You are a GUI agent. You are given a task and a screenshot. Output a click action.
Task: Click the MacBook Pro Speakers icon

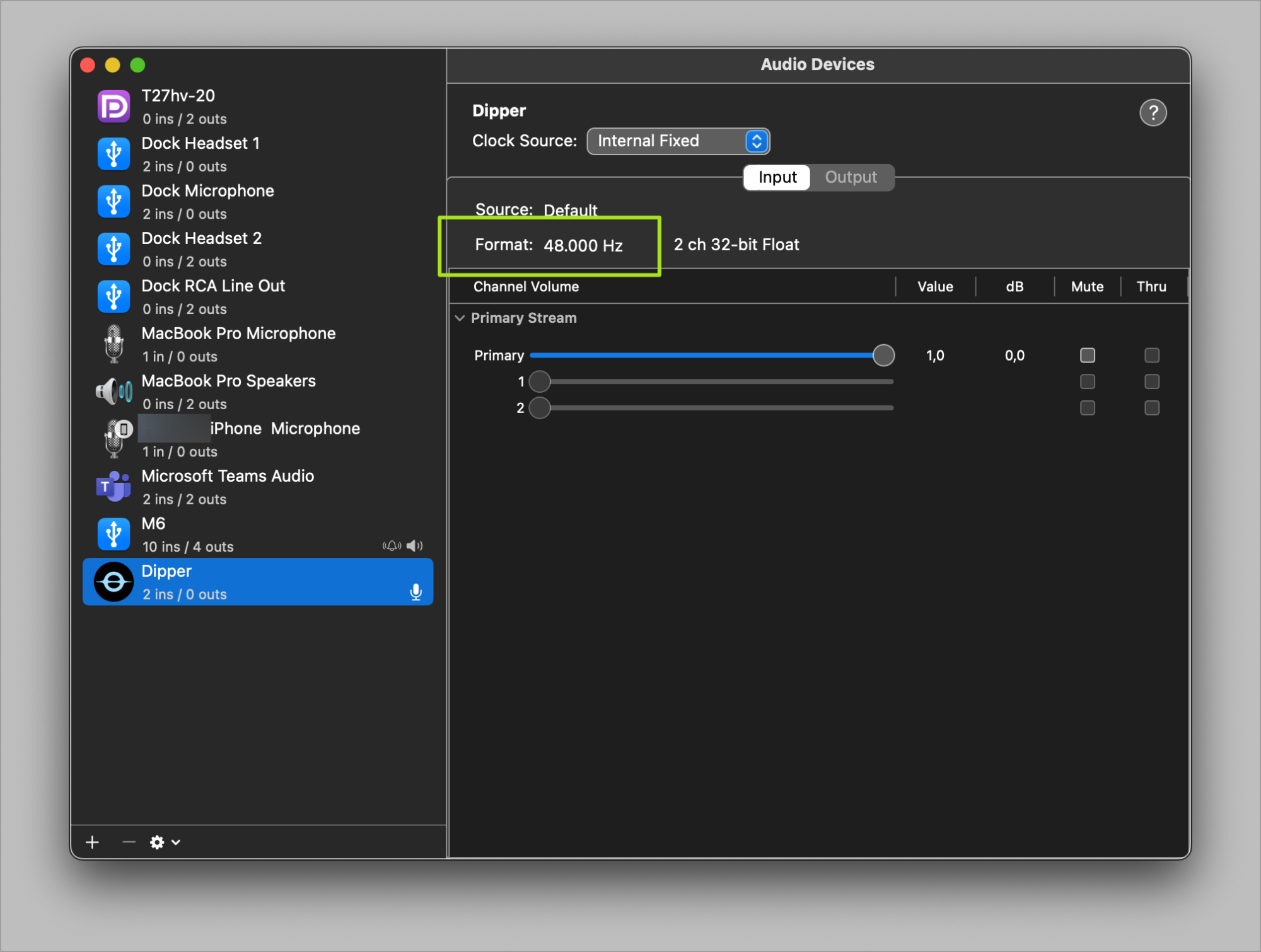point(113,392)
